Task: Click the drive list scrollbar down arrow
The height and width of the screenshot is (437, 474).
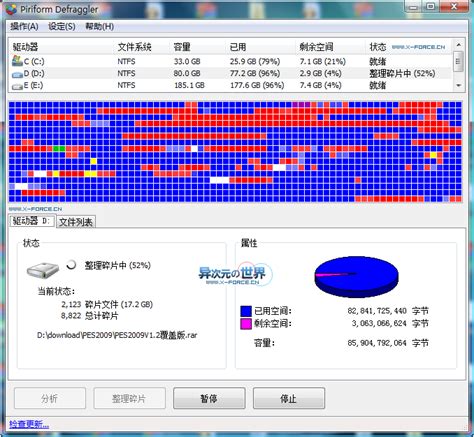Action: [x=459, y=86]
